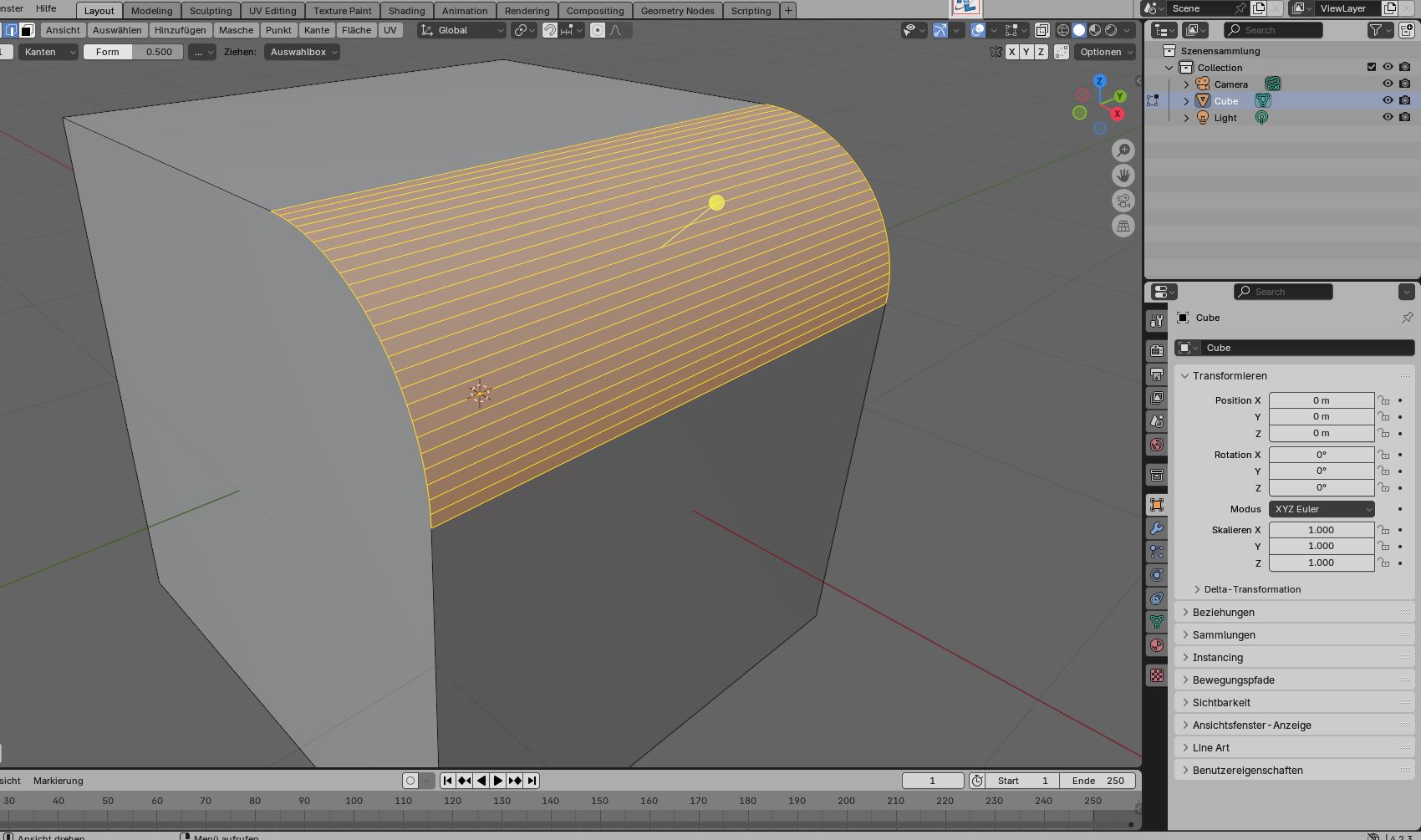This screenshot has width=1421, height=840.
Task: Open the Output properties tab
Action: pos(1157,374)
